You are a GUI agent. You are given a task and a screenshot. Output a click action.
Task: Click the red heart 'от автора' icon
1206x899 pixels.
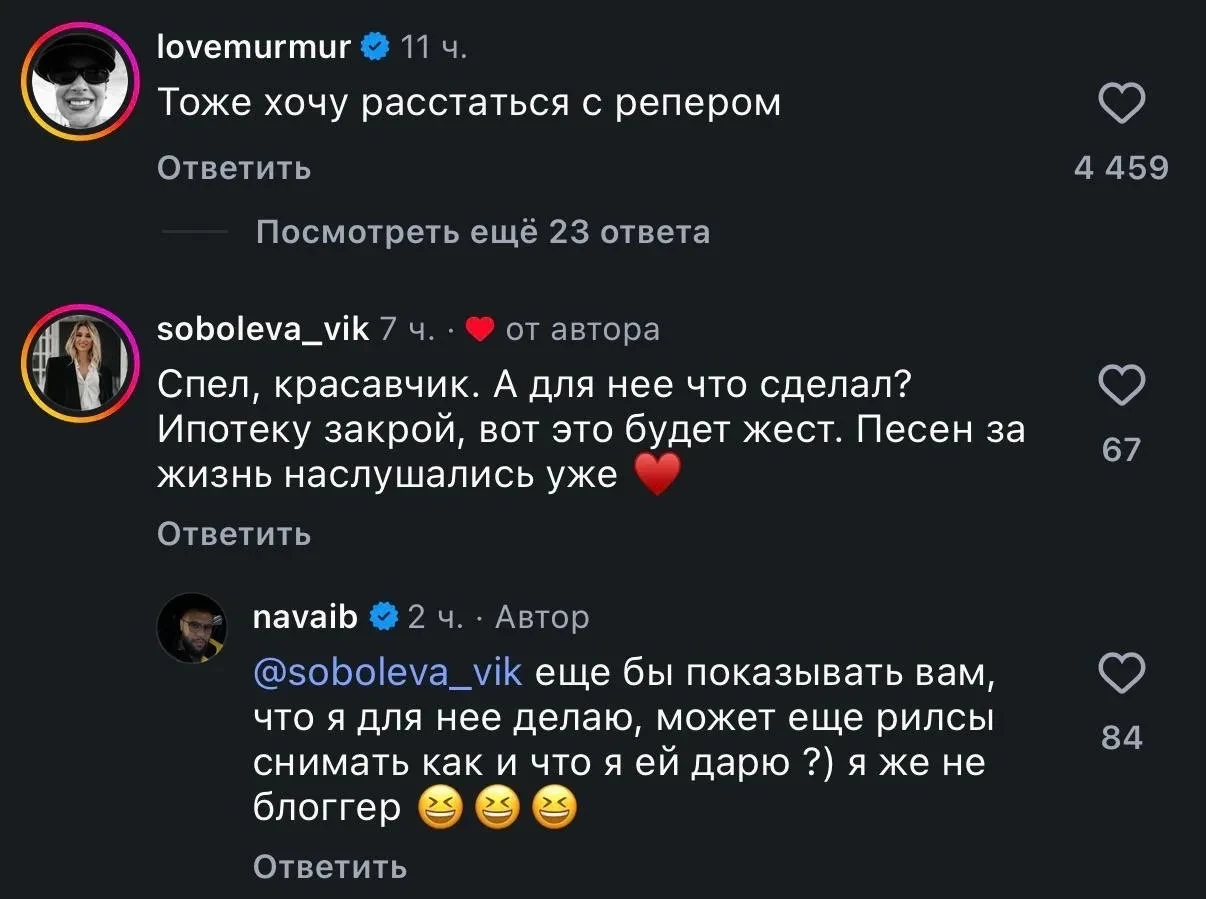[x=481, y=329]
